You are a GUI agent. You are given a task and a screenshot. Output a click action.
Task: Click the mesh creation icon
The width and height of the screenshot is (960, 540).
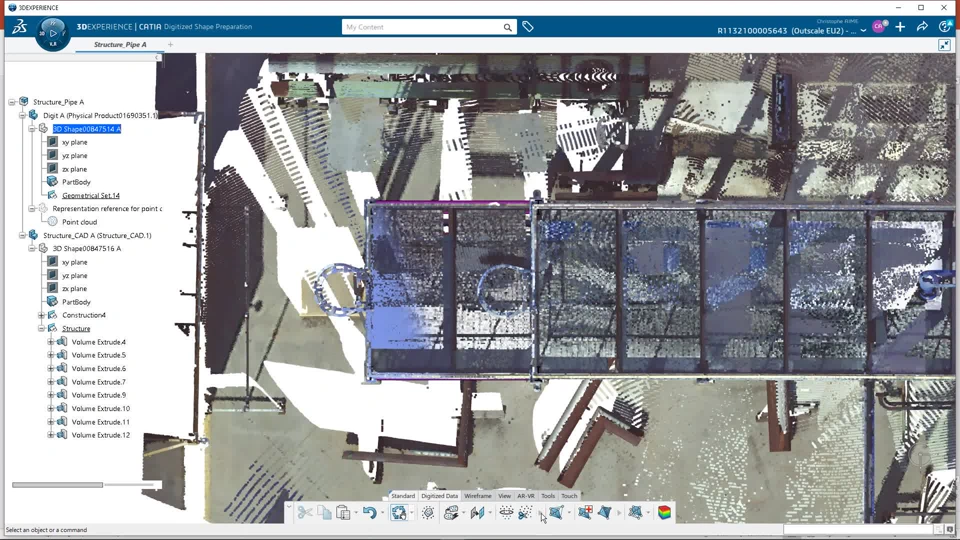(556, 512)
